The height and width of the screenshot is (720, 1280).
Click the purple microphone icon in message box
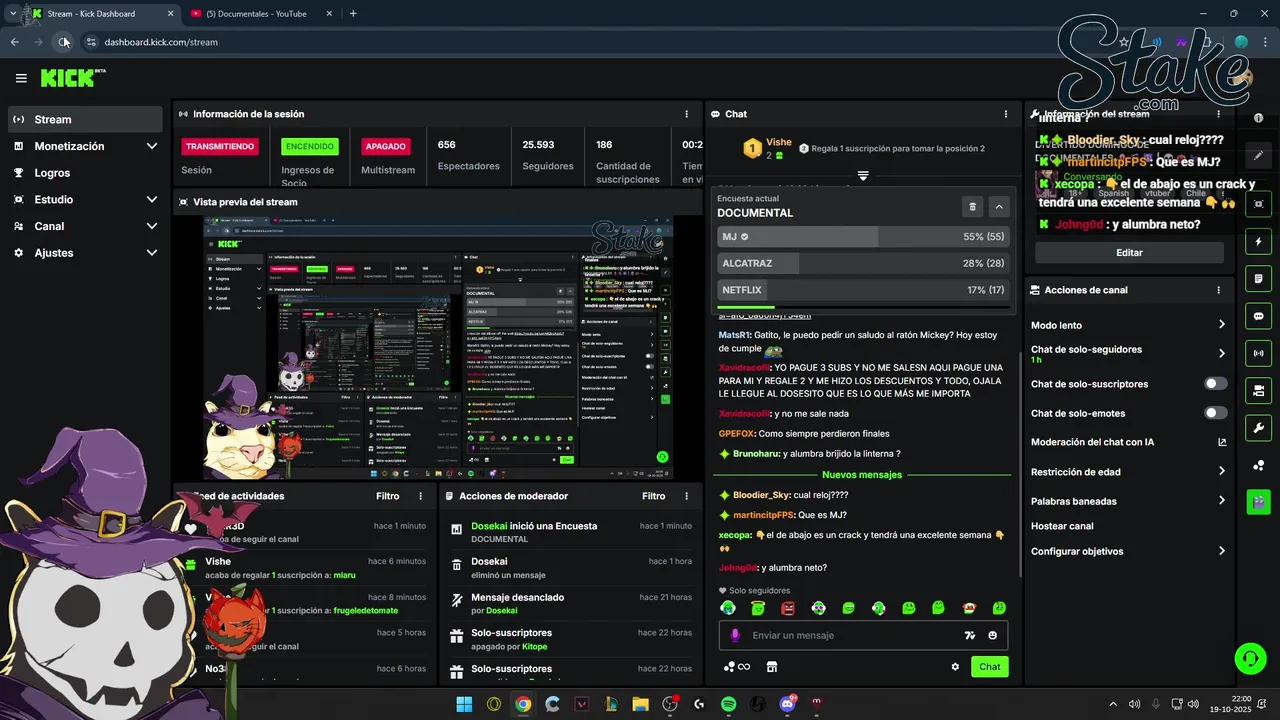pyautogui.click(x=735, y=635)
